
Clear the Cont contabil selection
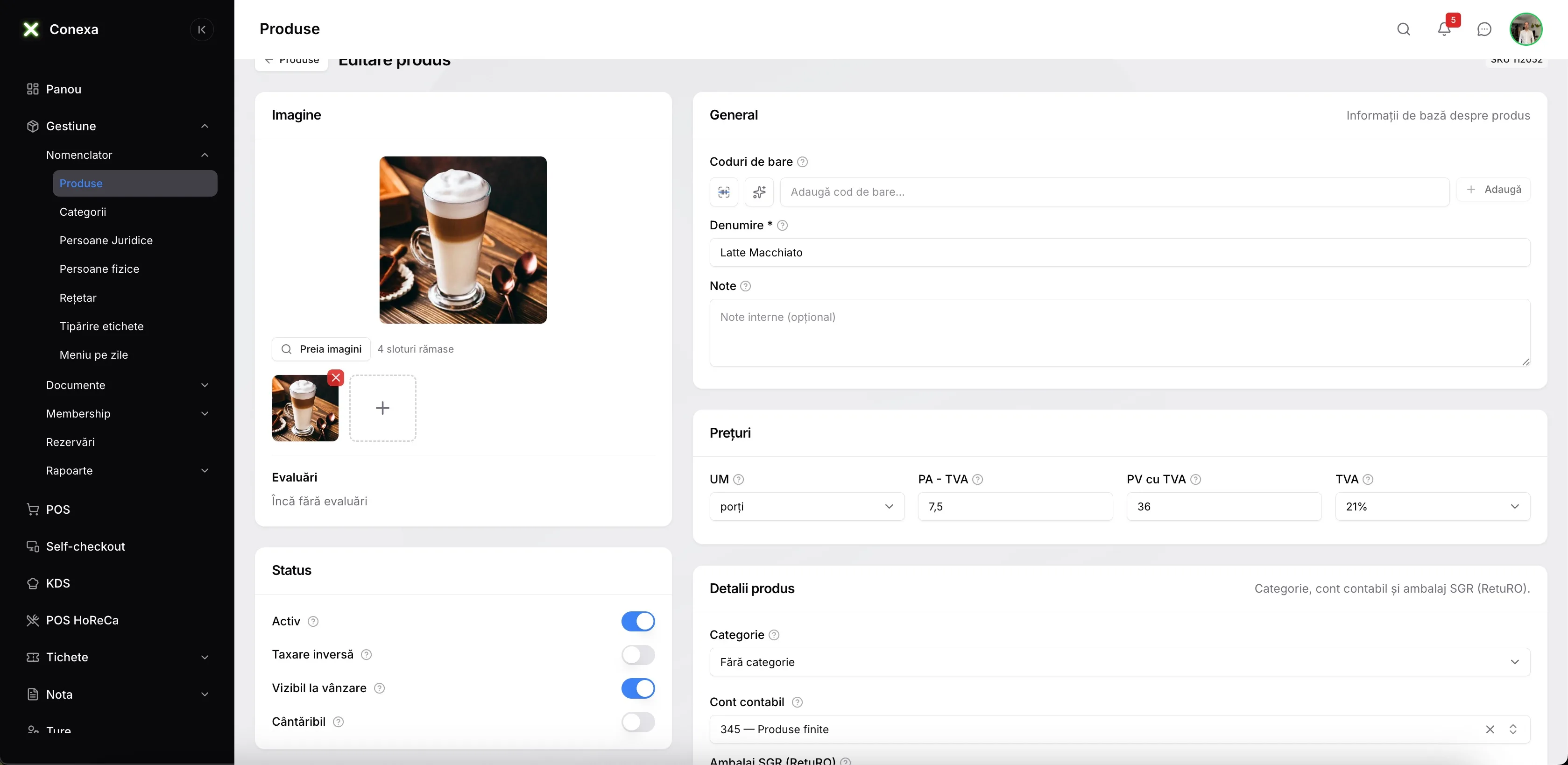pos(1490,729)
